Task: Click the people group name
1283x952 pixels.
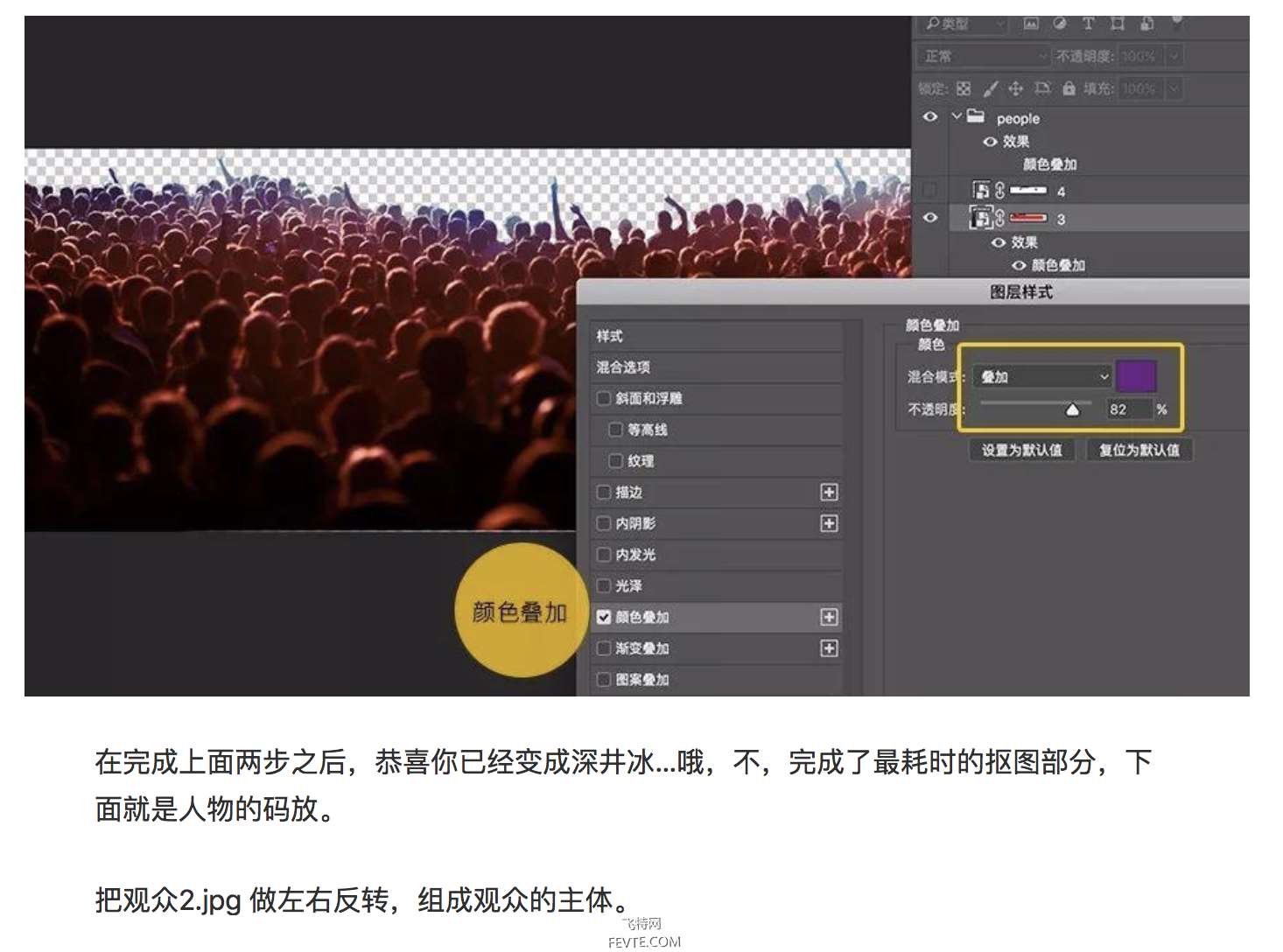Action: [x=1018, y=118]
